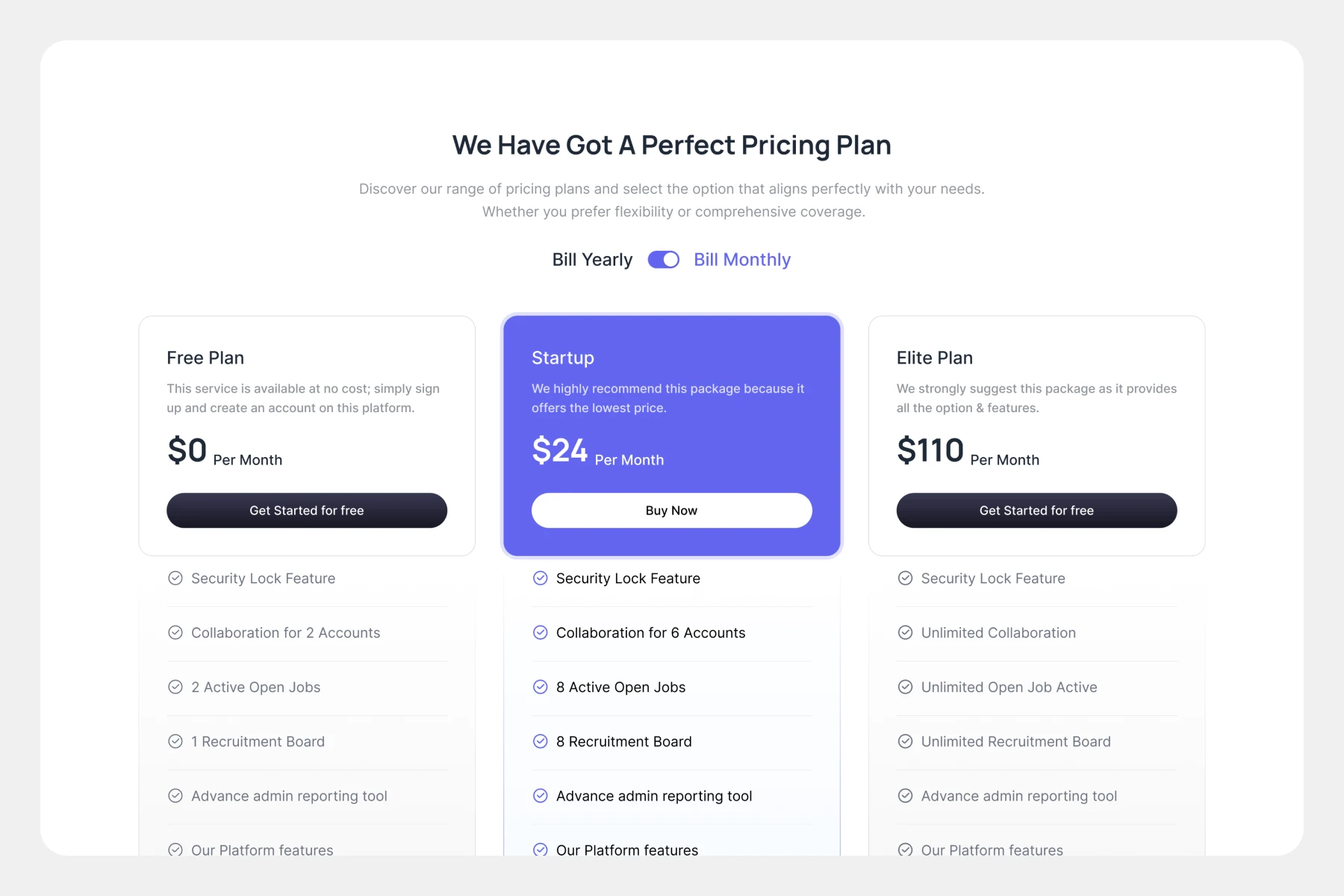
Task: Select the Startup plan card title
Action: coord(563,358)
